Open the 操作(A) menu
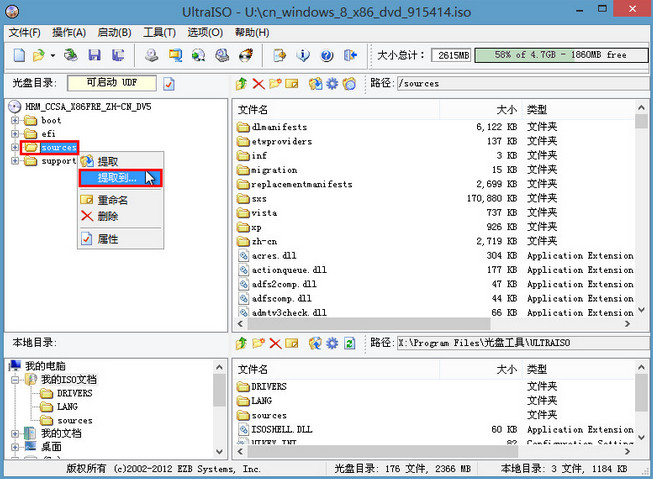The height and width of the screenshot is (479, 653). tap(69, 32)
